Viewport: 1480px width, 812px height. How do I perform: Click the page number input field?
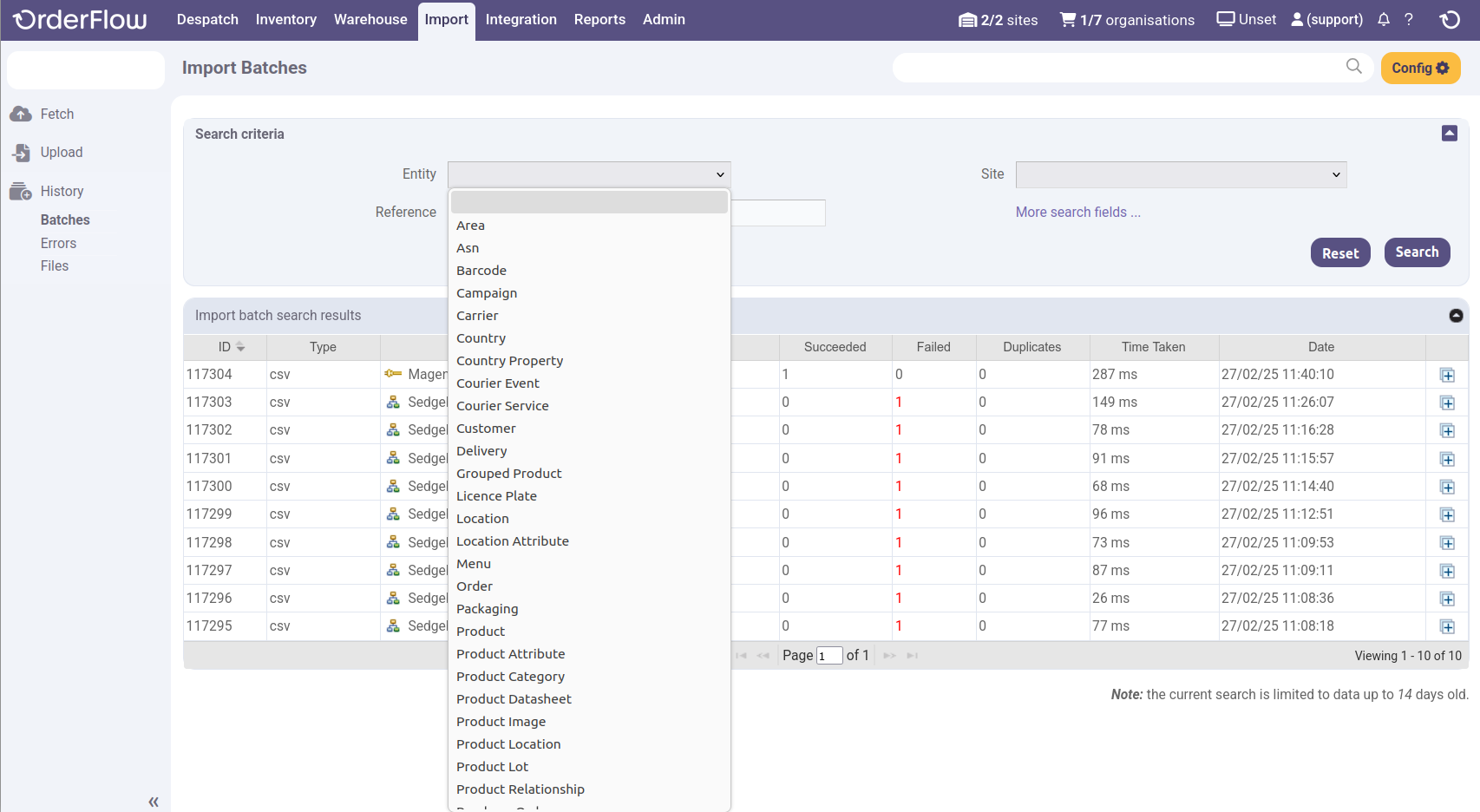pos(829,656)
